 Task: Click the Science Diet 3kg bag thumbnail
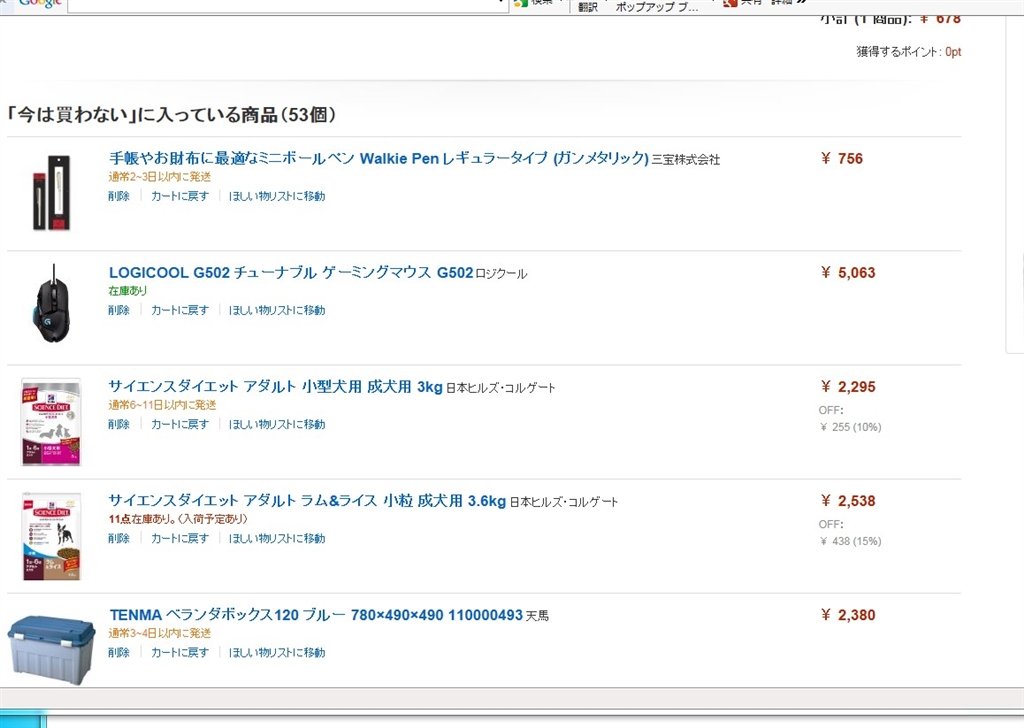[51, 421]
